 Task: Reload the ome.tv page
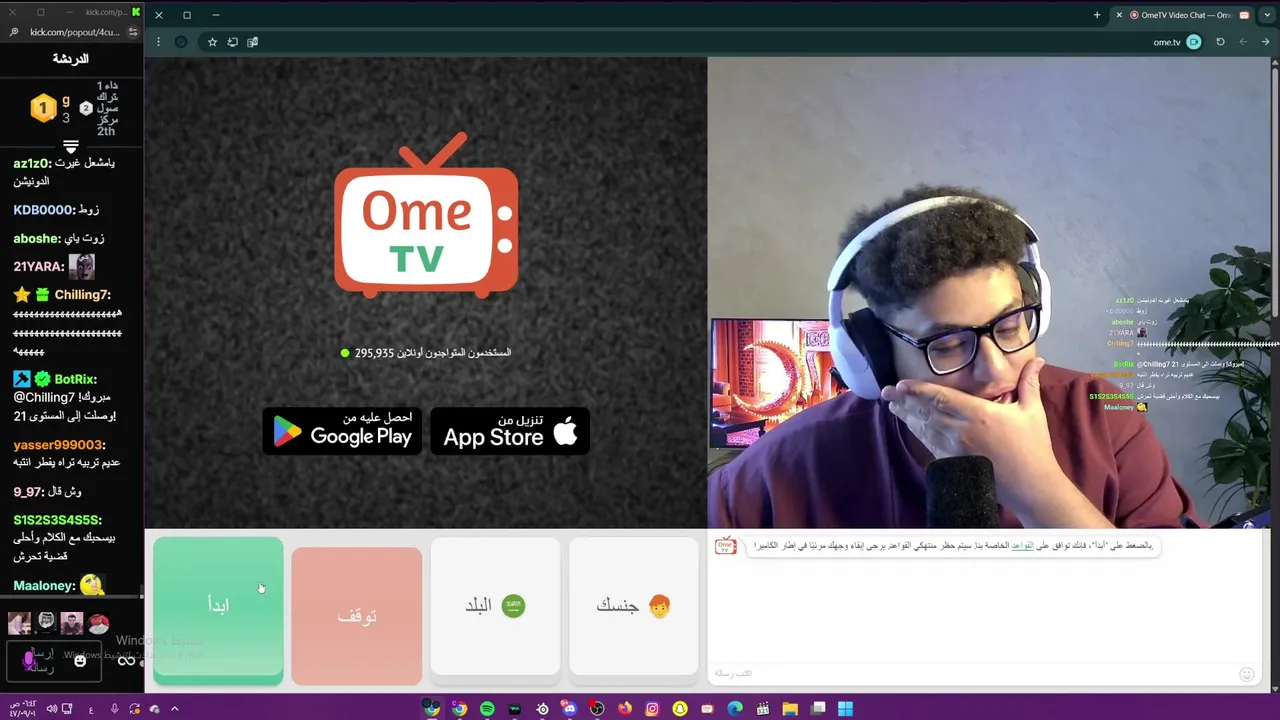(x=1220, y=42)
